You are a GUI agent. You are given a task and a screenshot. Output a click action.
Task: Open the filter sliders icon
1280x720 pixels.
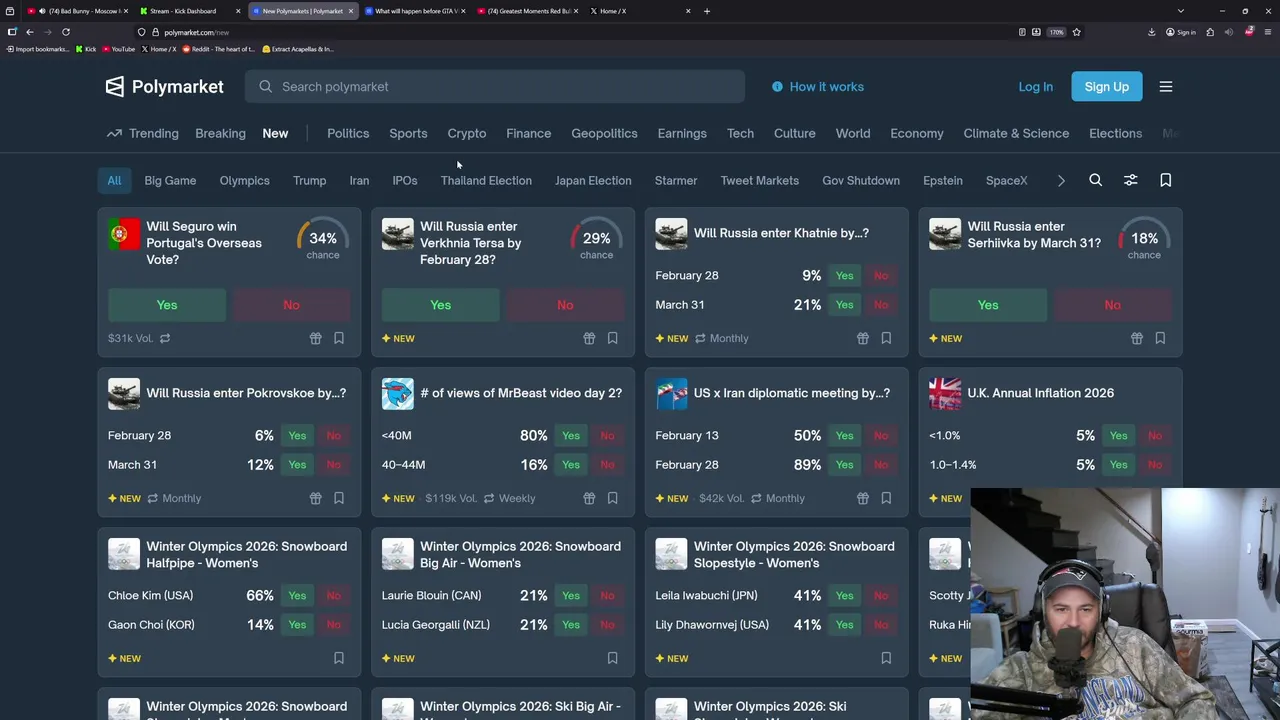coord(1130,180)
